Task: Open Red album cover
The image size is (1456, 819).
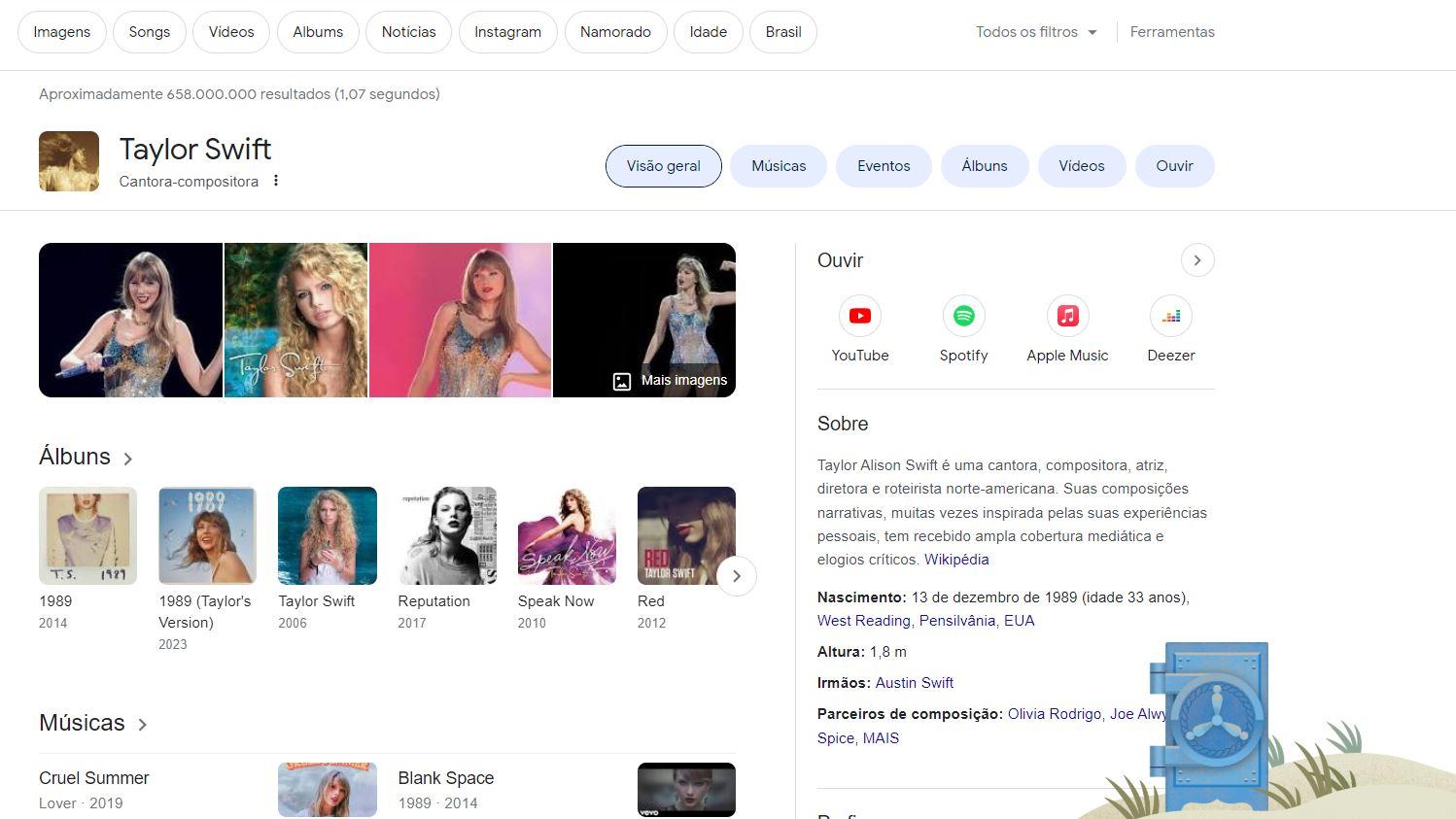Action: coord(686,535)
